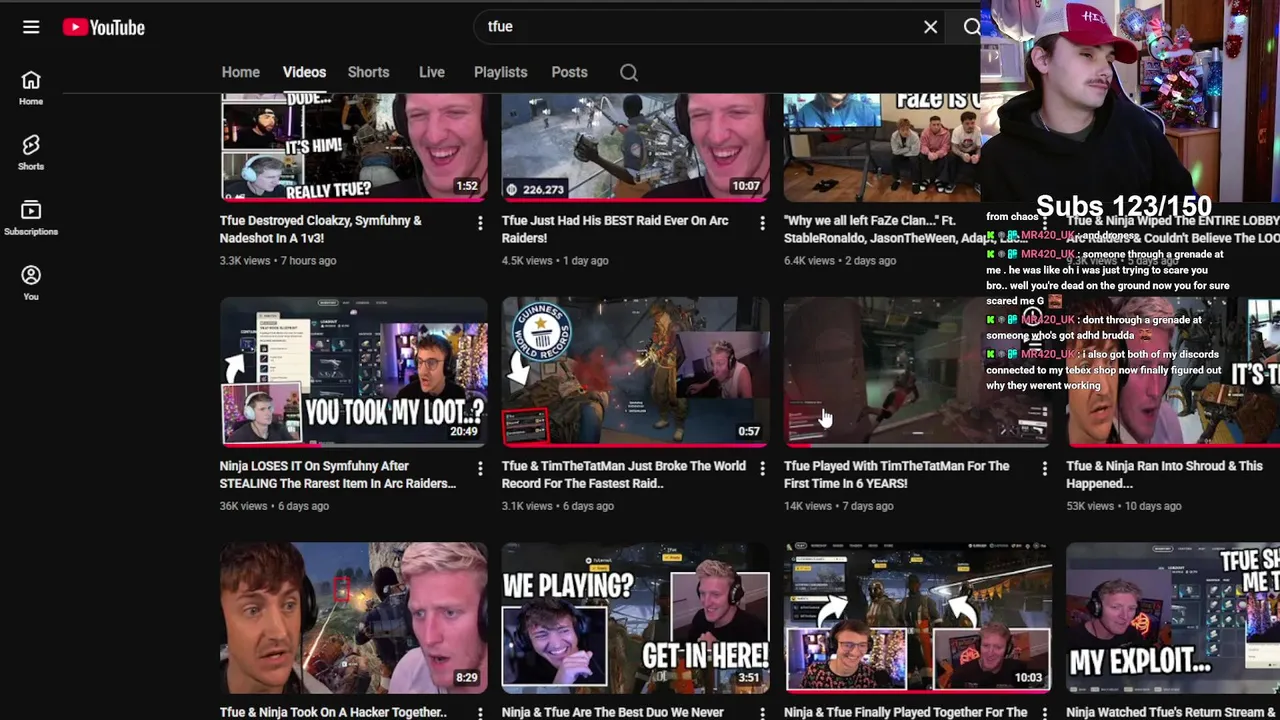Click the YouTube logo
Viewport: 1280px width, 720px height.
pyautogui.click(x=104, y=27)
